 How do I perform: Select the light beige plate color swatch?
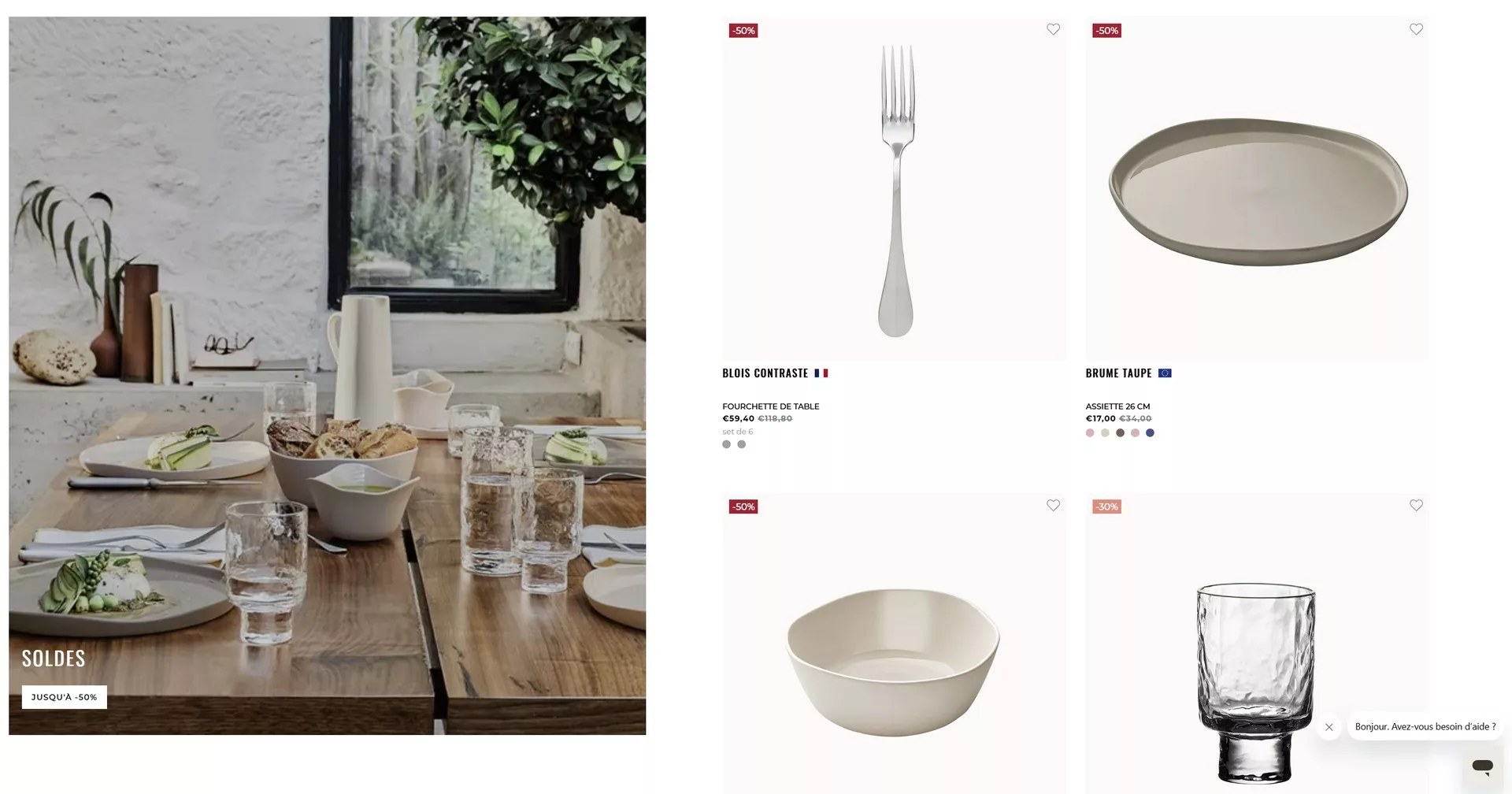click(x=1105, y=432)
